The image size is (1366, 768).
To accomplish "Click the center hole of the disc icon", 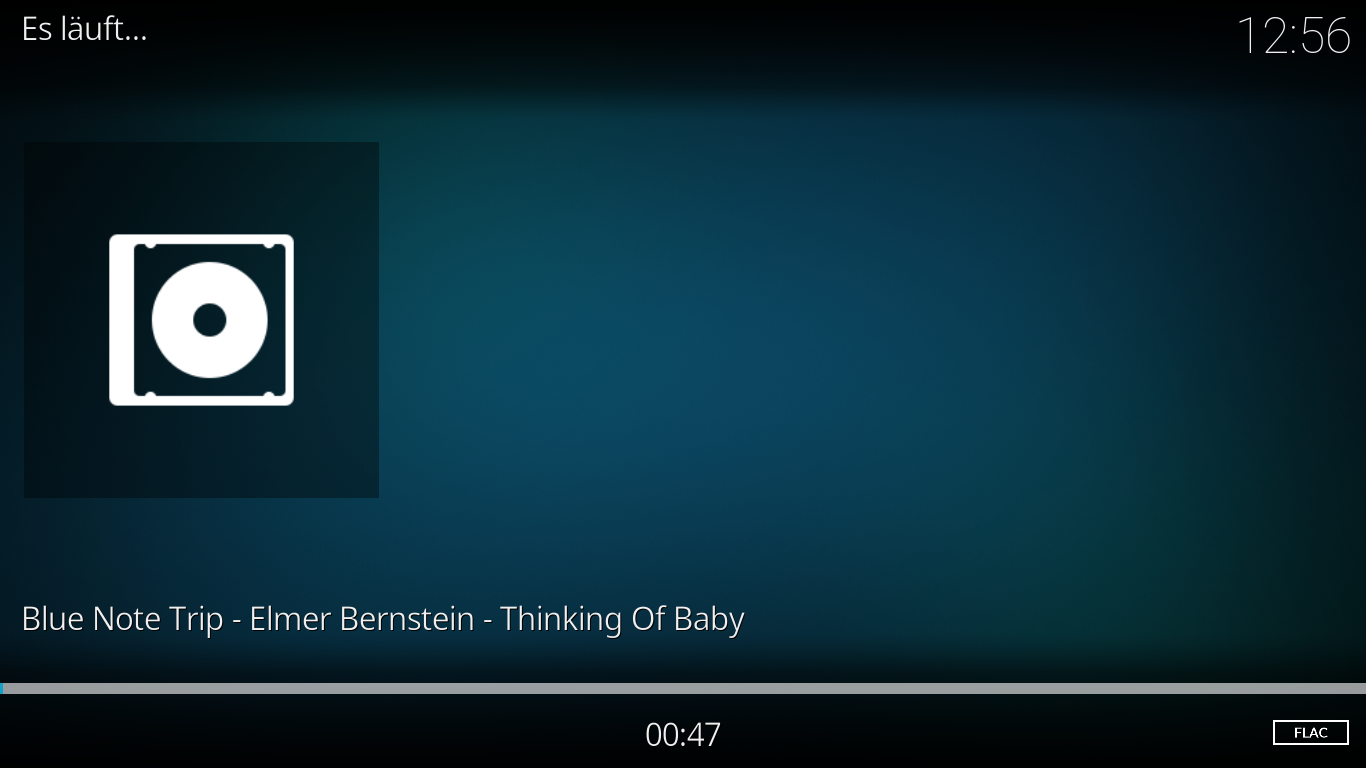I will (210, 320).
